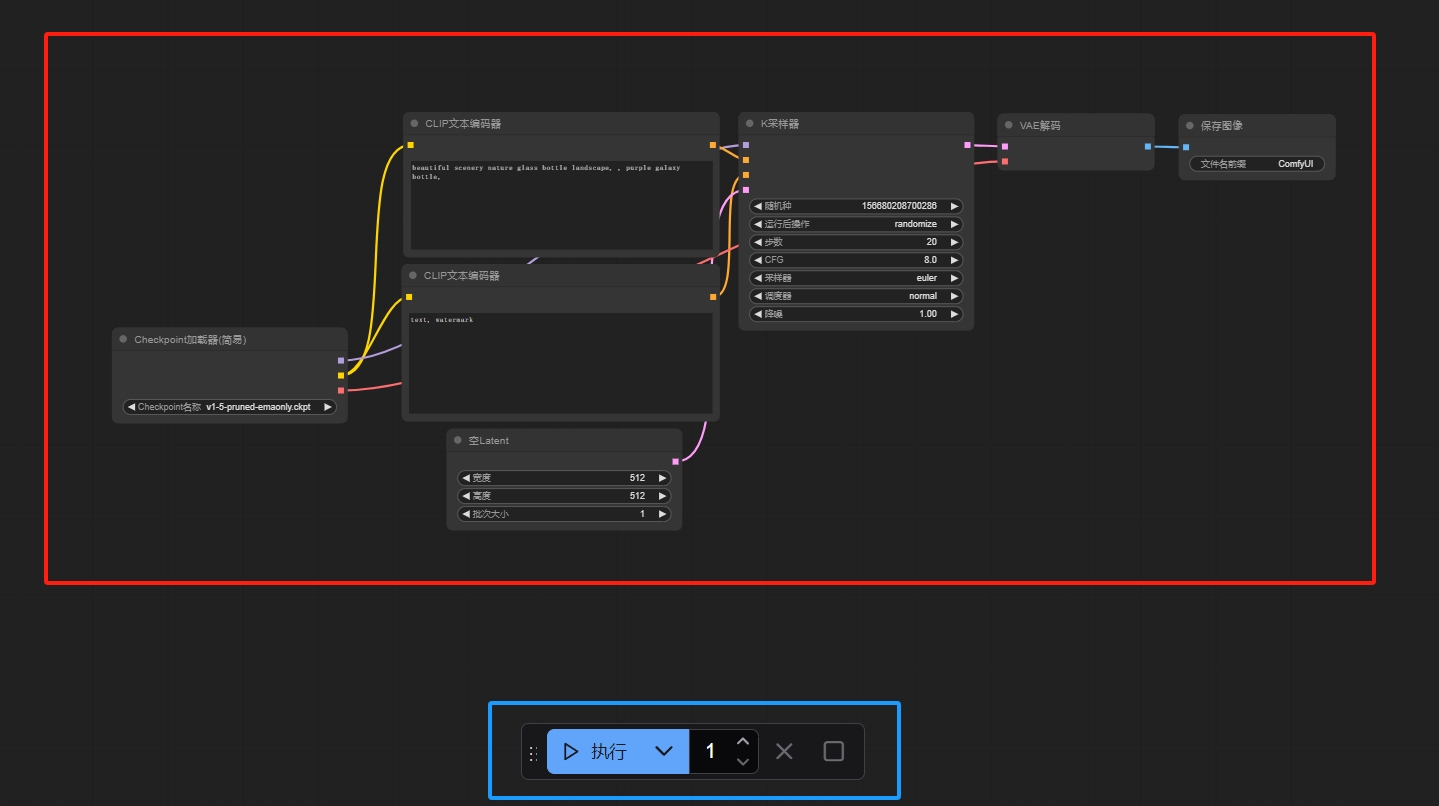Click the 宽度 value 512
1439x806 pixels.
pyautogui.click(x=637, y=478)
